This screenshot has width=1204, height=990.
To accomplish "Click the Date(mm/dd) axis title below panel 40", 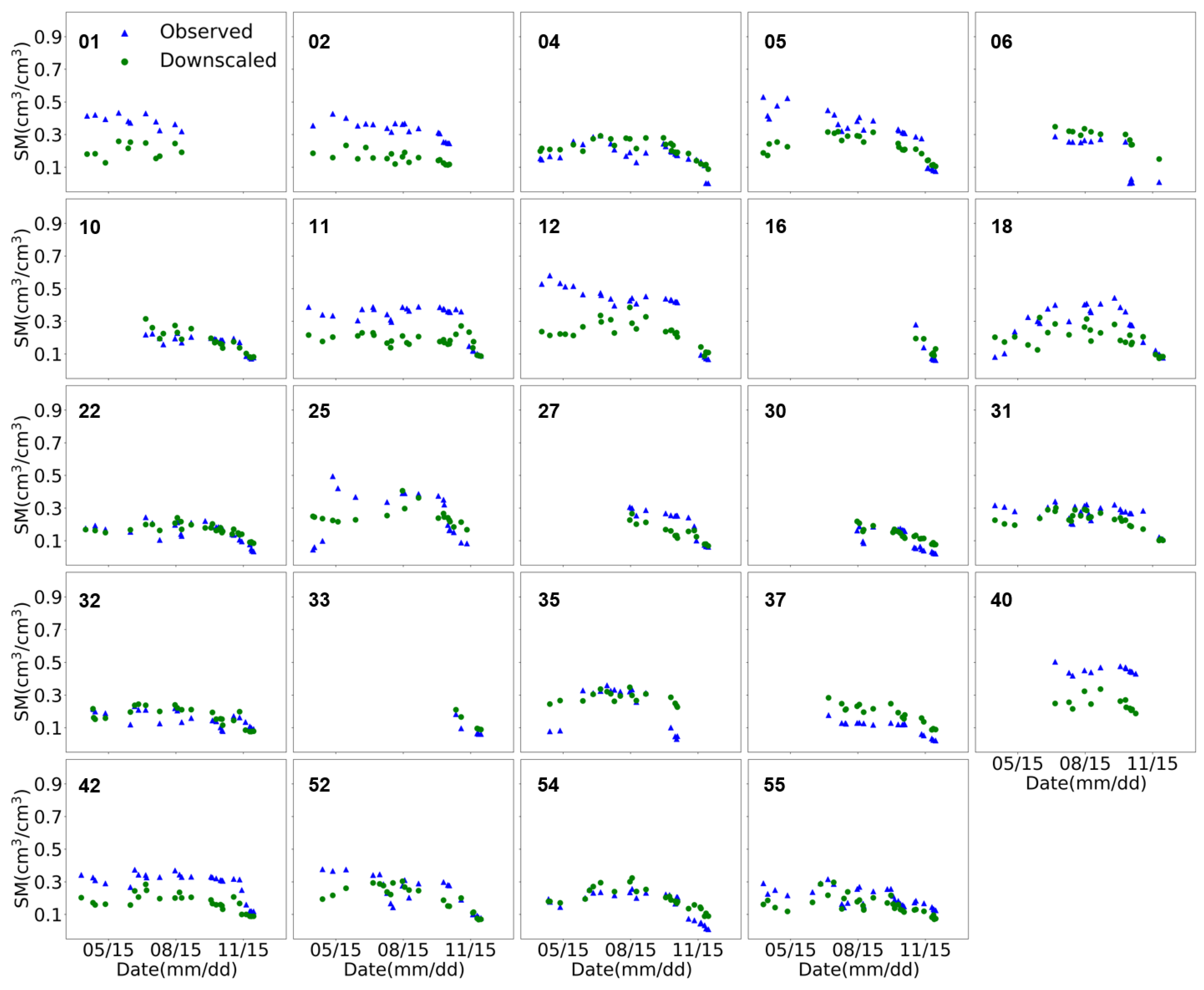I will point(1085,783).
